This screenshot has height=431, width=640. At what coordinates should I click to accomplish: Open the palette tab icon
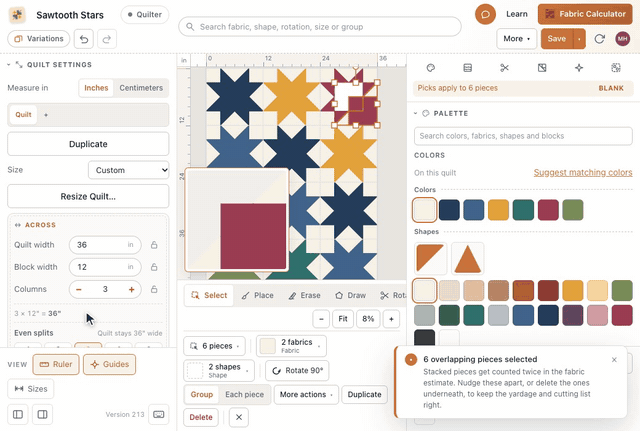coord(431,68)
